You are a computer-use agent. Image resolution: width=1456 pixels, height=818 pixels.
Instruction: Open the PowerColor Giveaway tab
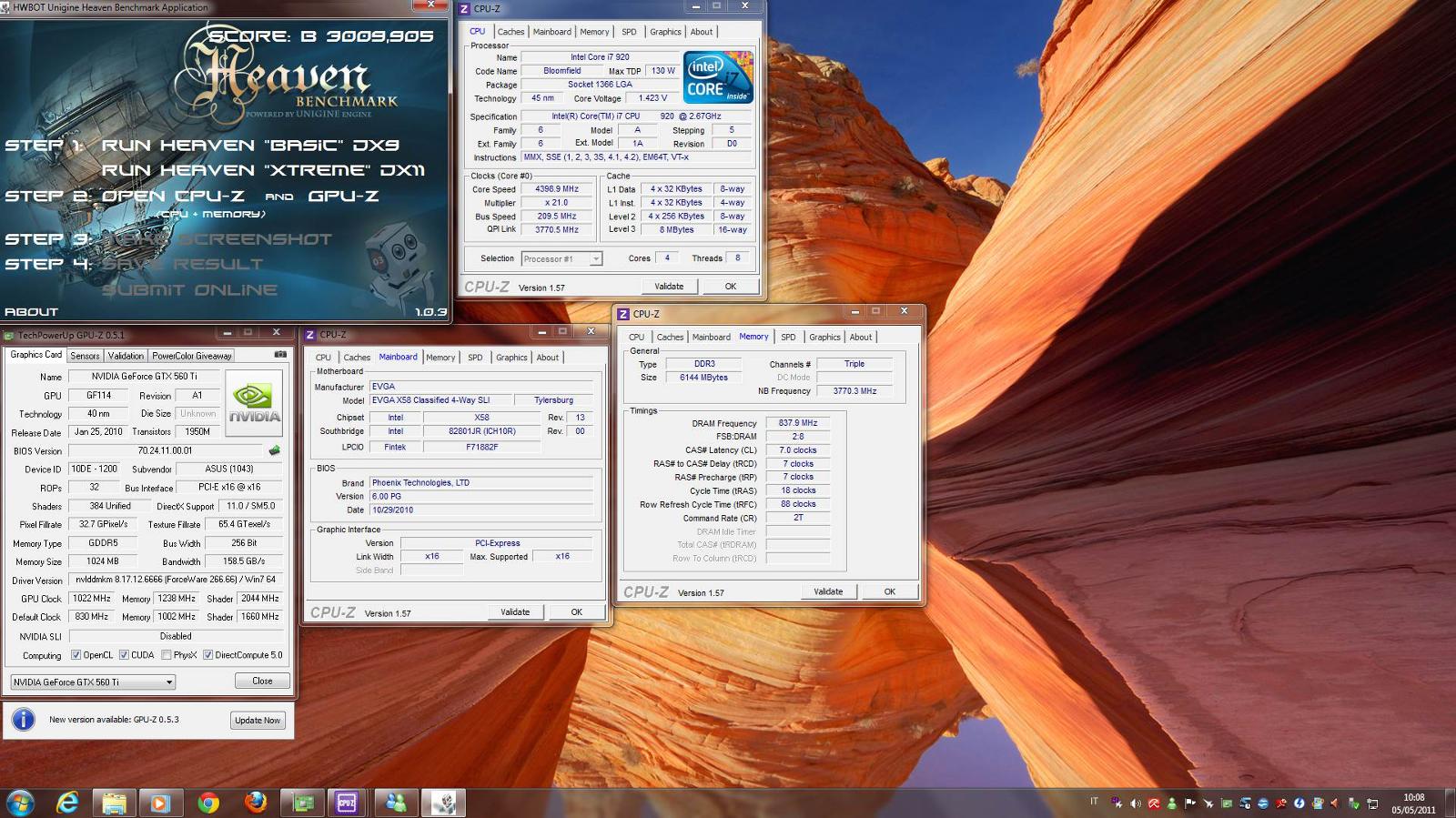(192, 356)
